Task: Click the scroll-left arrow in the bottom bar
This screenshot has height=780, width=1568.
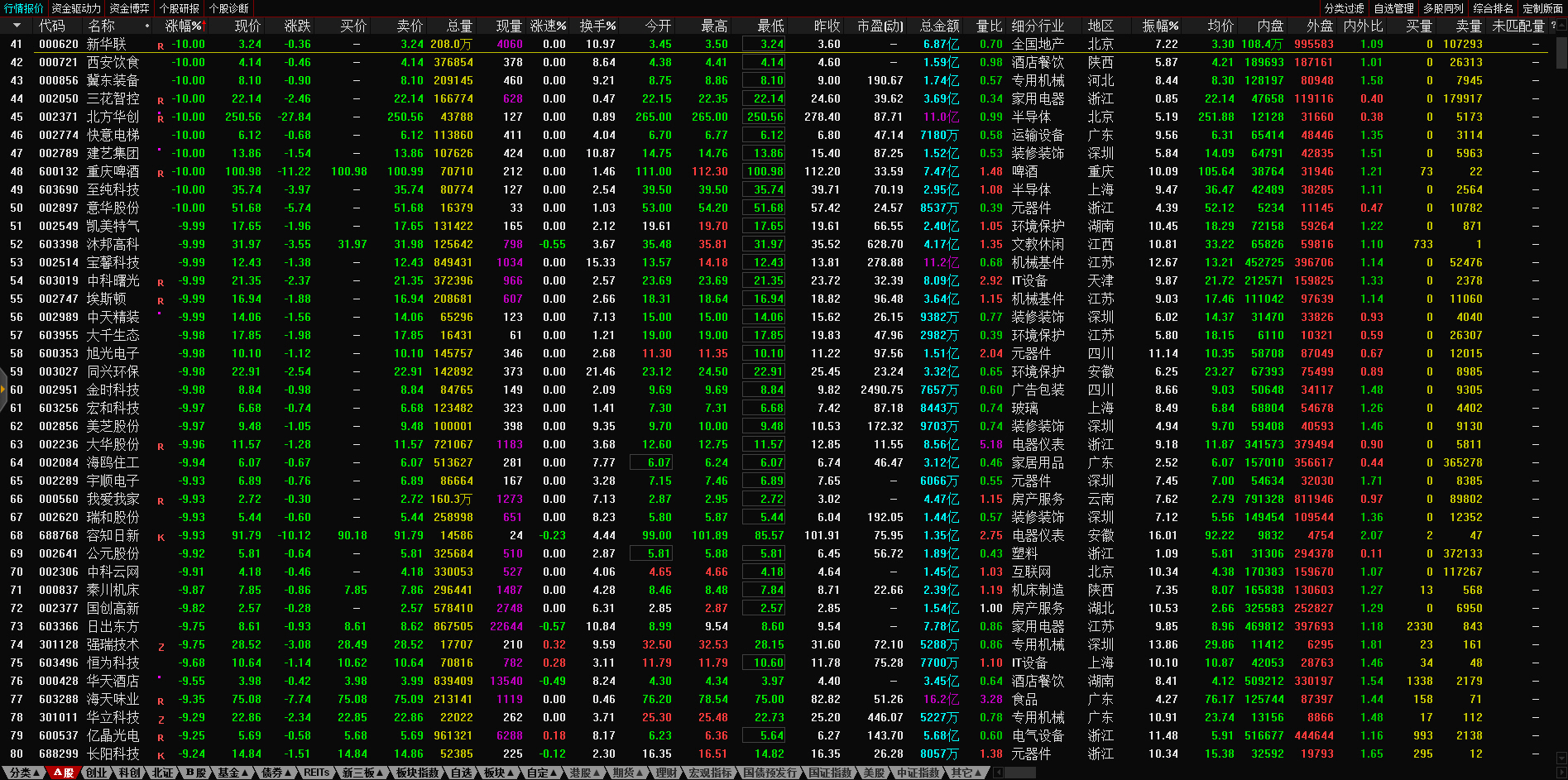Action: (999, 773)
